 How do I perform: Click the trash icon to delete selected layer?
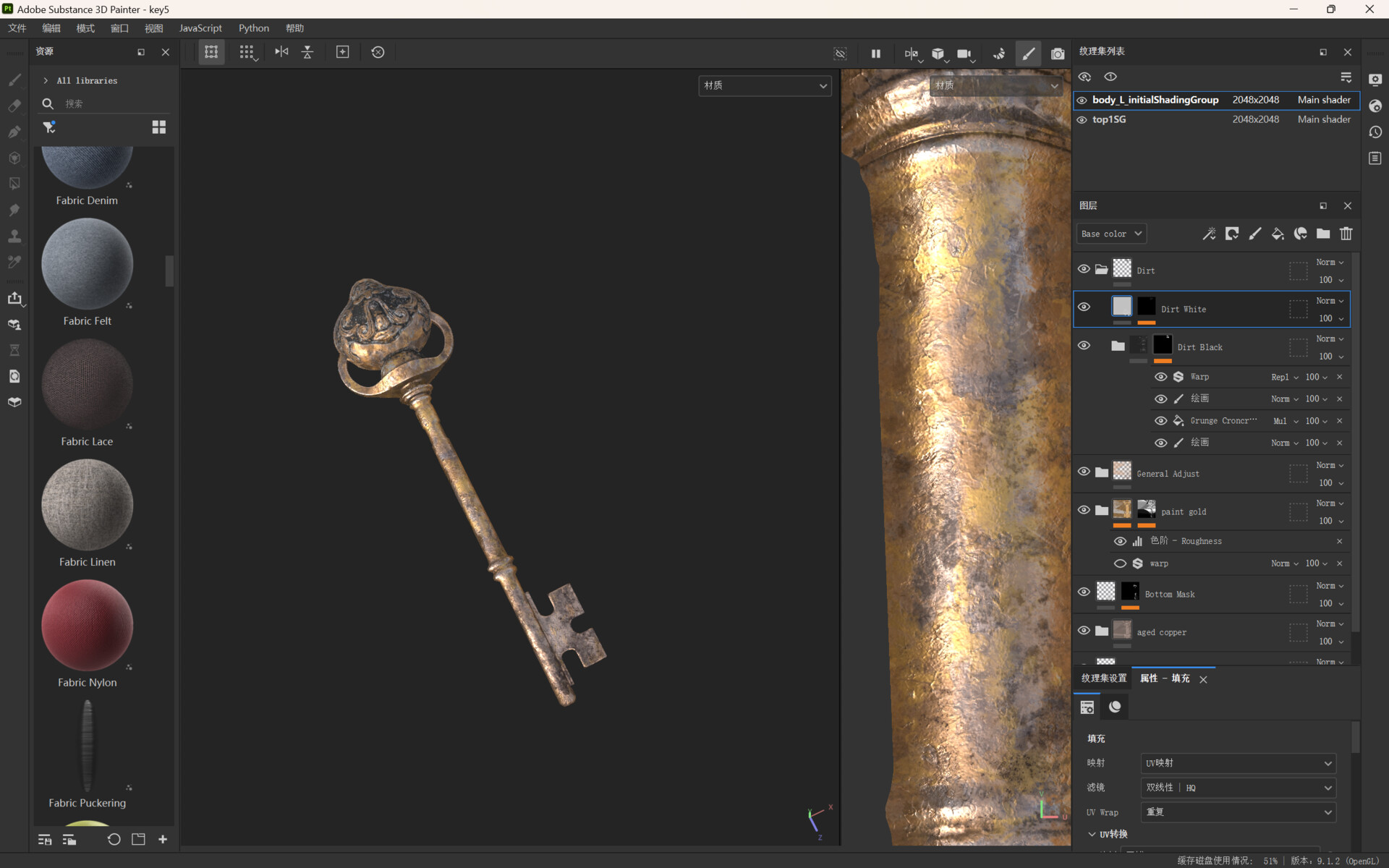point(1346,234)
